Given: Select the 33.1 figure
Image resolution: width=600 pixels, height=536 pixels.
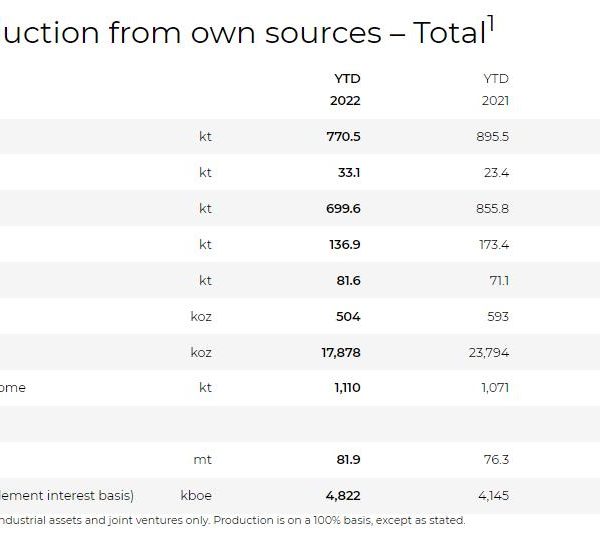Looking at the screenshot, I should click(349, 172).
